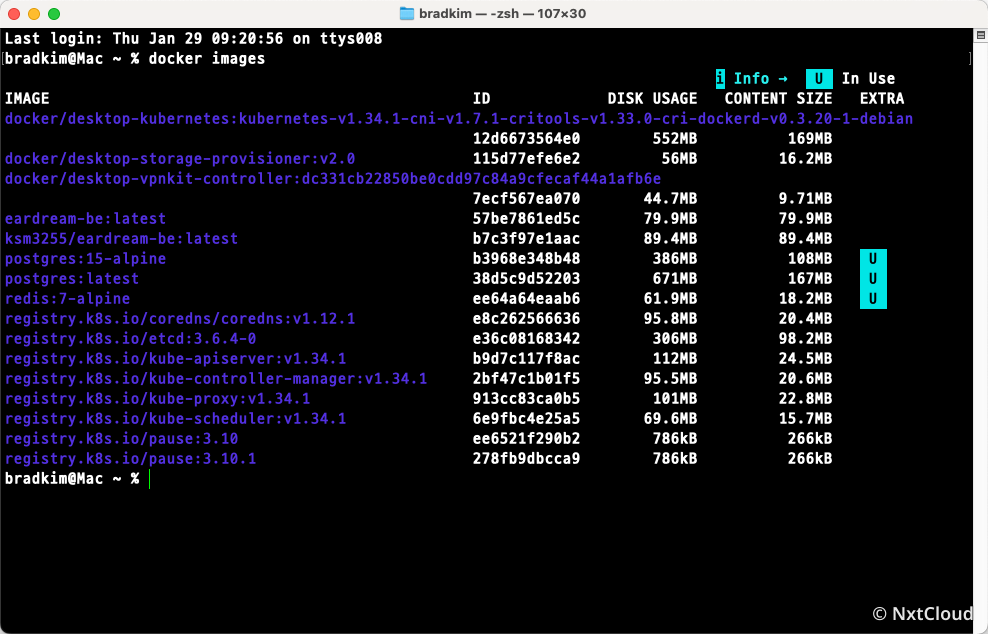Click registry.k8s.io/coredns/coredns:v1.12.1 image name
Screen dimensions: 988x634
(x=180, y=318)
